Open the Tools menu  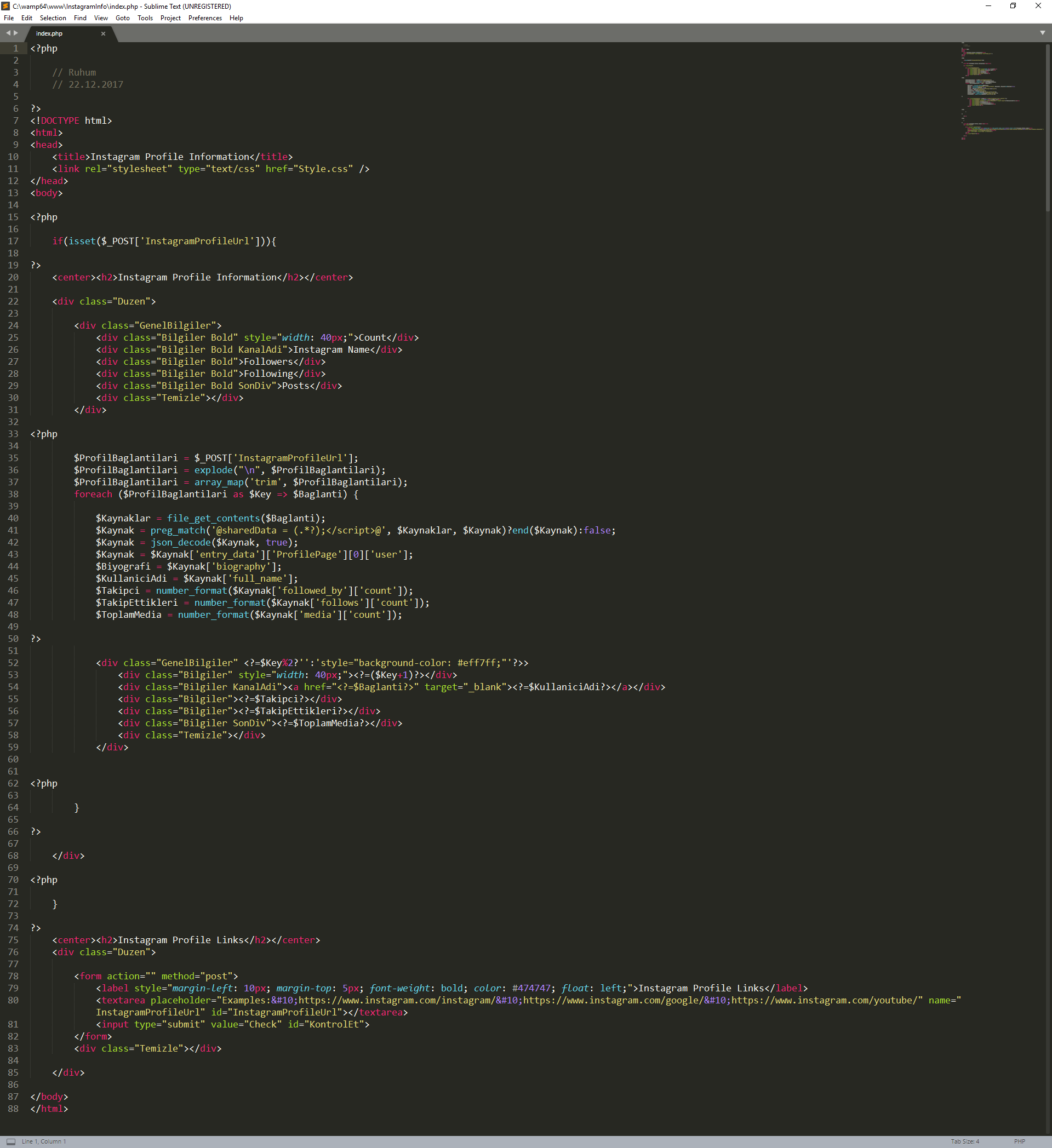pos(145,18)
